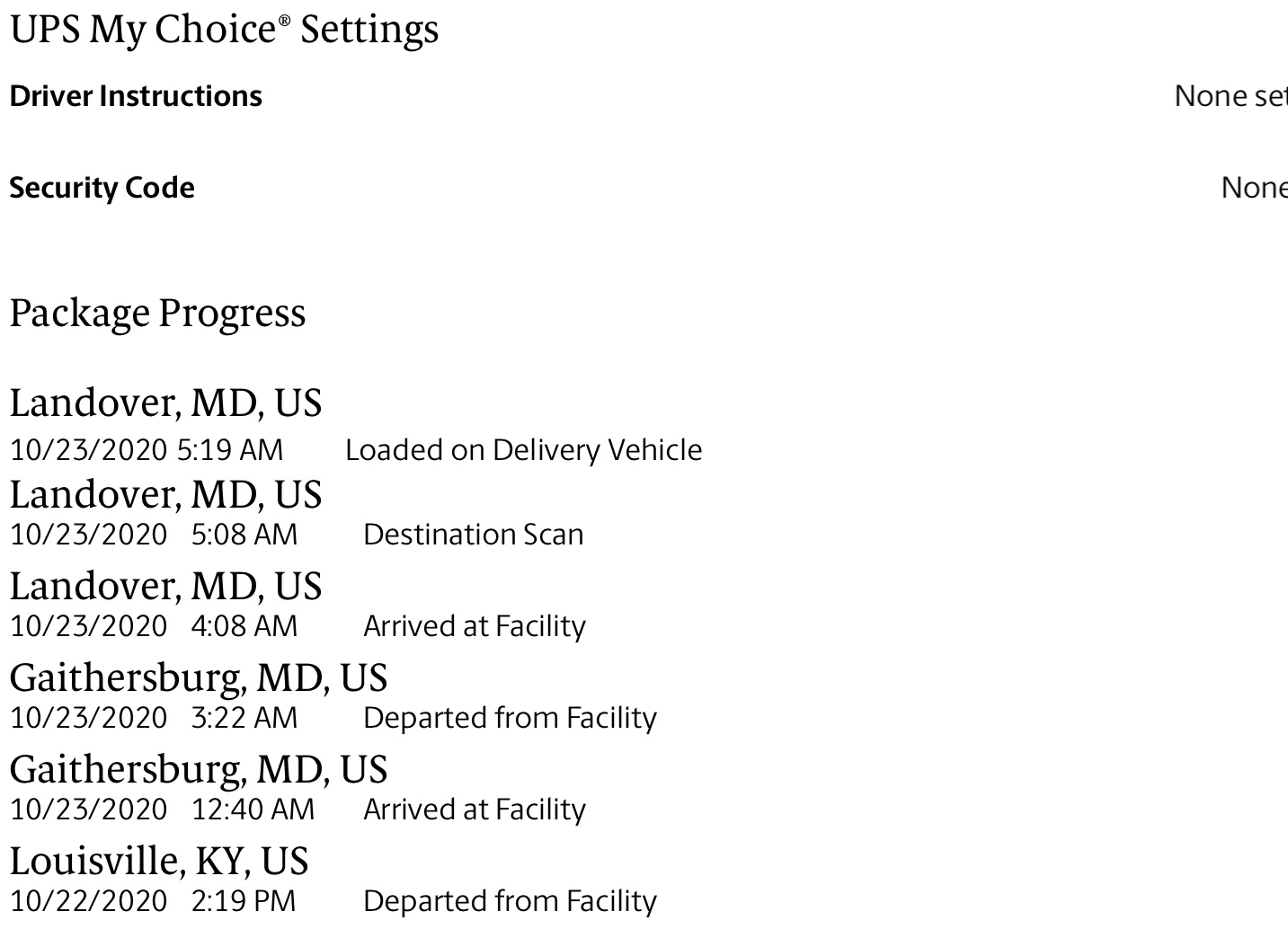The image size is (1288, 929).
Task: Click the 'None set' Driver Instructions value
Action: click(1230, 96)
